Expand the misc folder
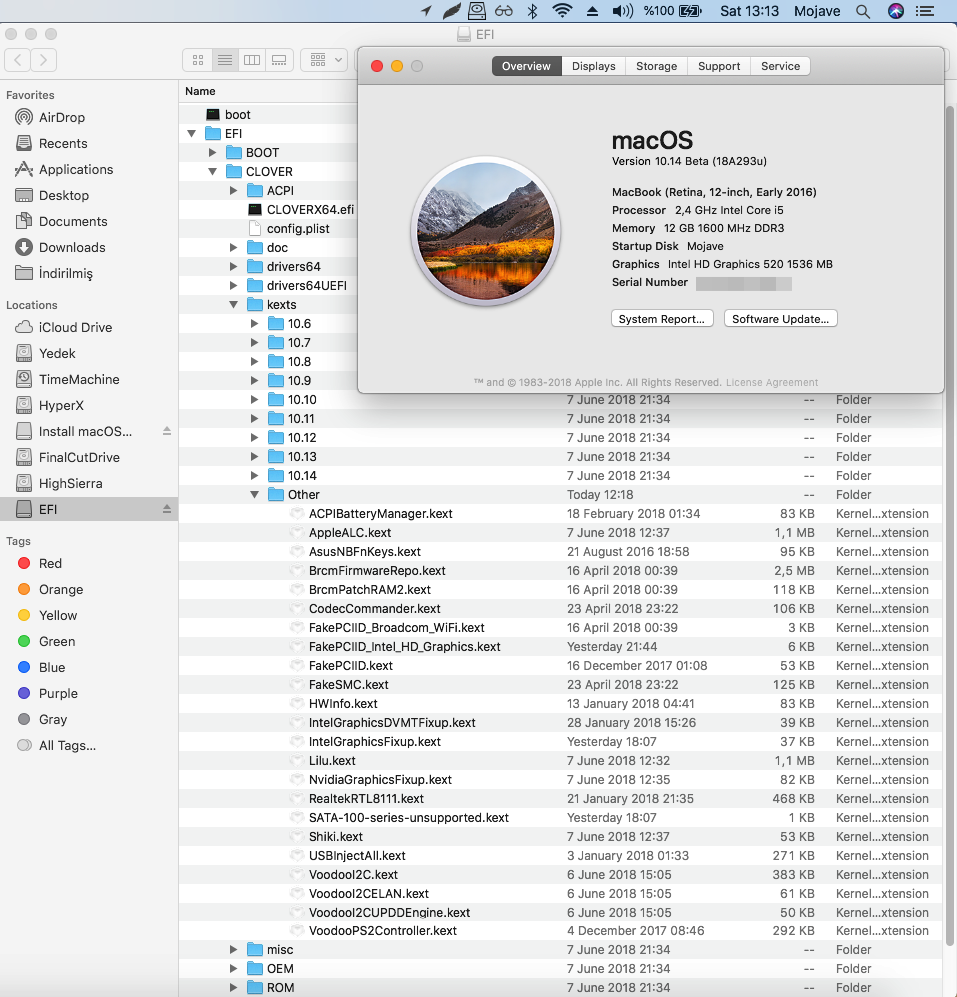The image size is (957, 997). 233,949
